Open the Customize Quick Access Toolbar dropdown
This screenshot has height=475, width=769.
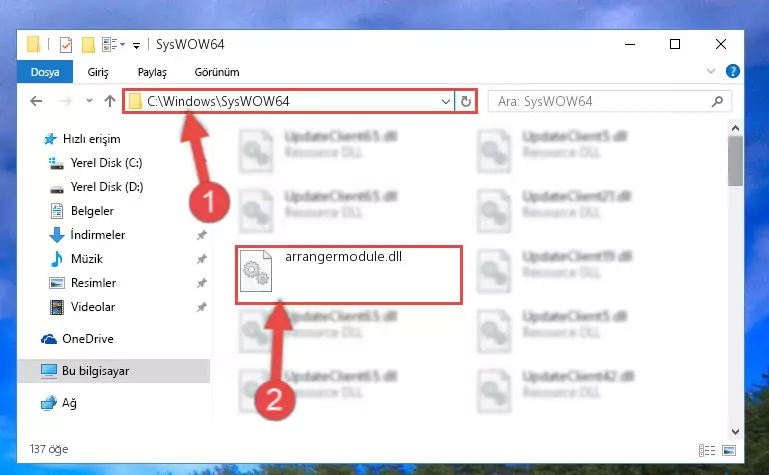[x=136, y=46]
